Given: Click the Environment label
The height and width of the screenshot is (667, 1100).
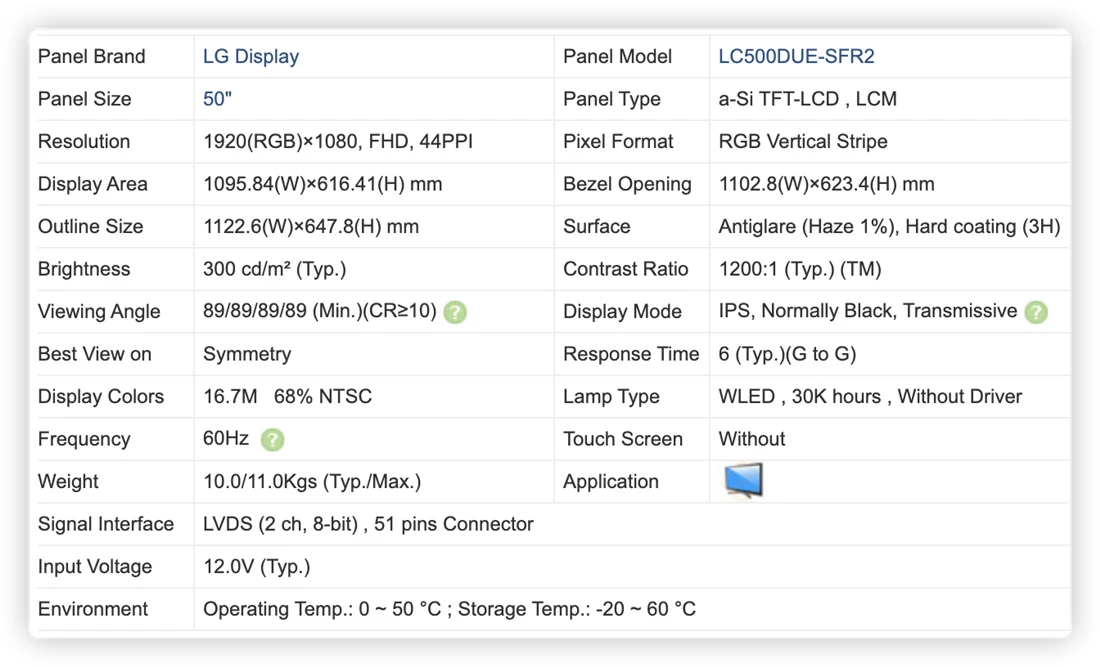Looking at the screenshot, I should (93, 609).
